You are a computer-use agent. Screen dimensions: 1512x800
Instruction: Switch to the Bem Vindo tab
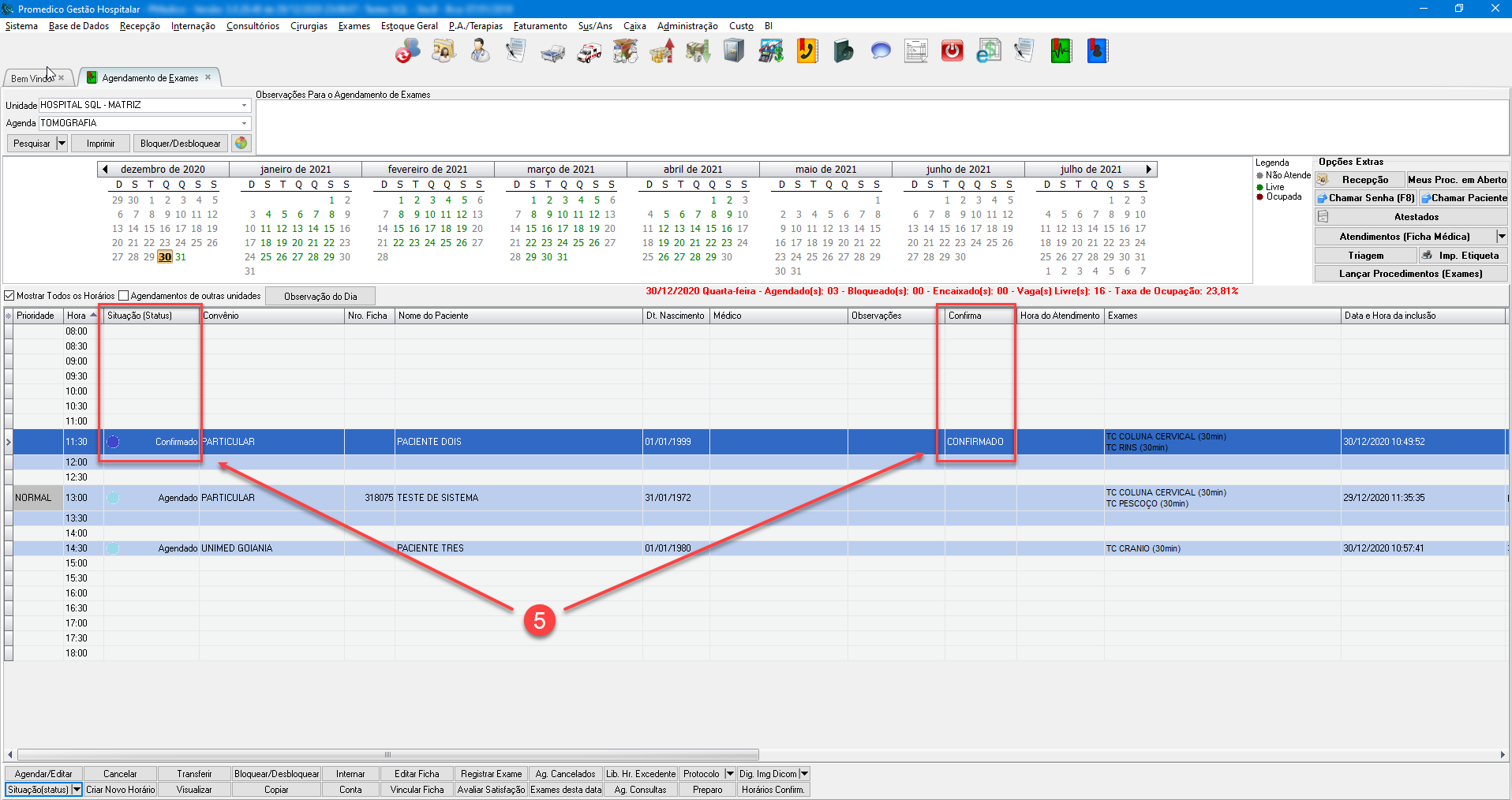(32, 78)
